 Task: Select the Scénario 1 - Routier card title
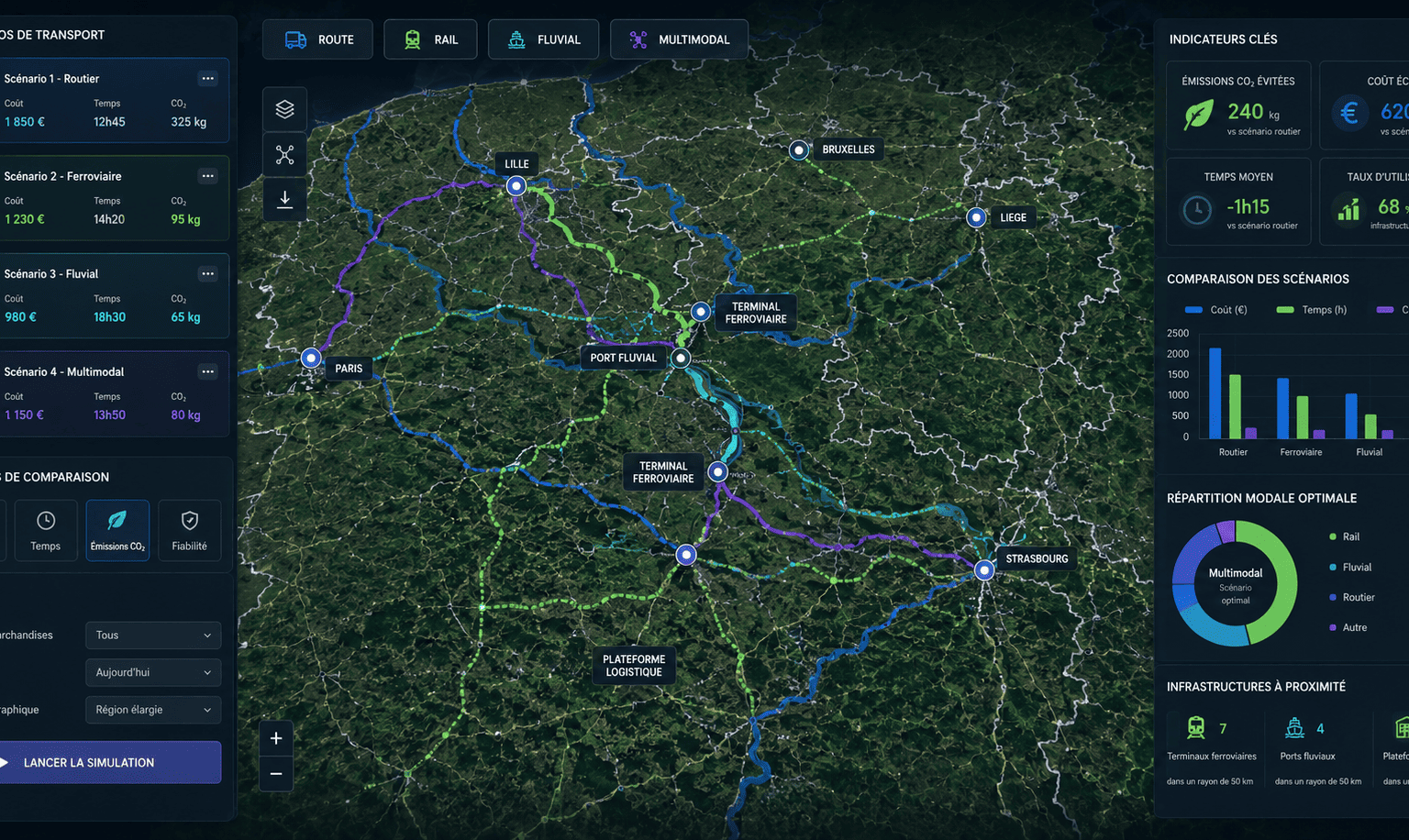click(51, 79)
